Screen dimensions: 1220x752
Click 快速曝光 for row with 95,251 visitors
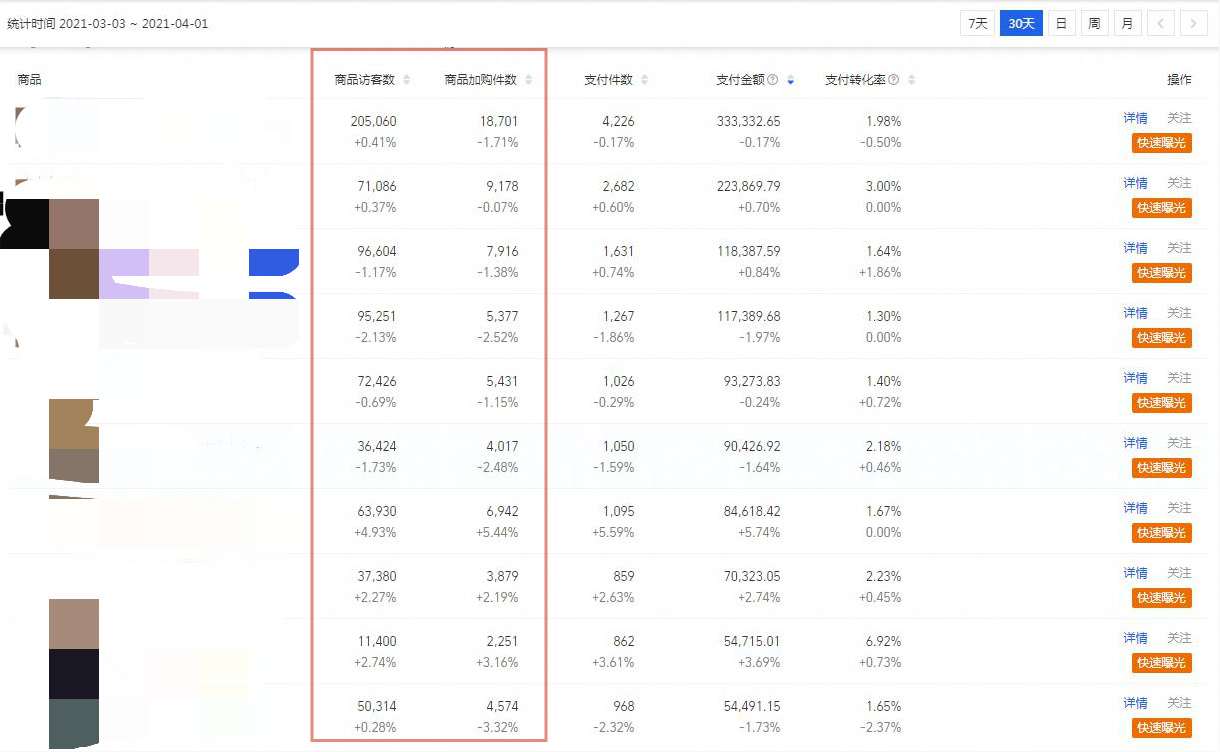1162,338
